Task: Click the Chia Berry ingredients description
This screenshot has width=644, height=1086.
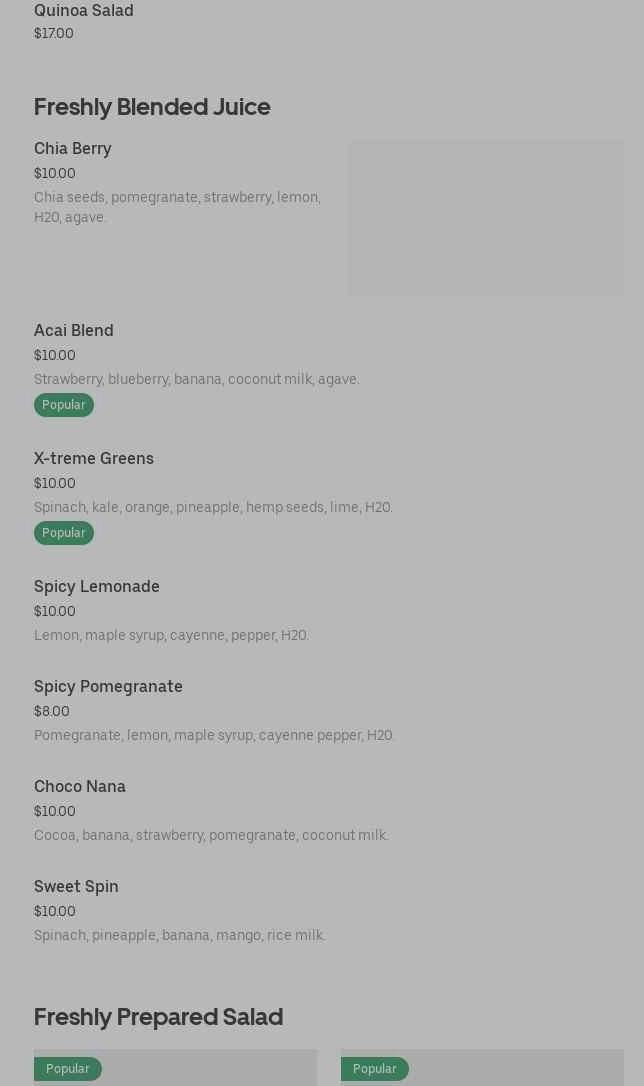Action: pyautogui.click(x=177, y=207)
